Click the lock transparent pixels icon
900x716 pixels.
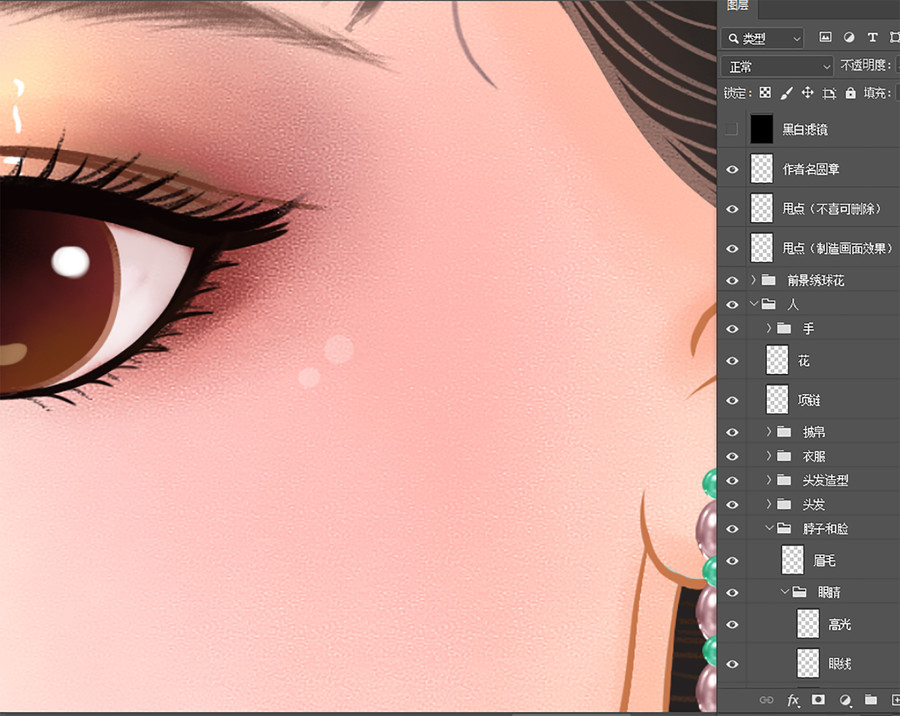[x=765, y=93]
